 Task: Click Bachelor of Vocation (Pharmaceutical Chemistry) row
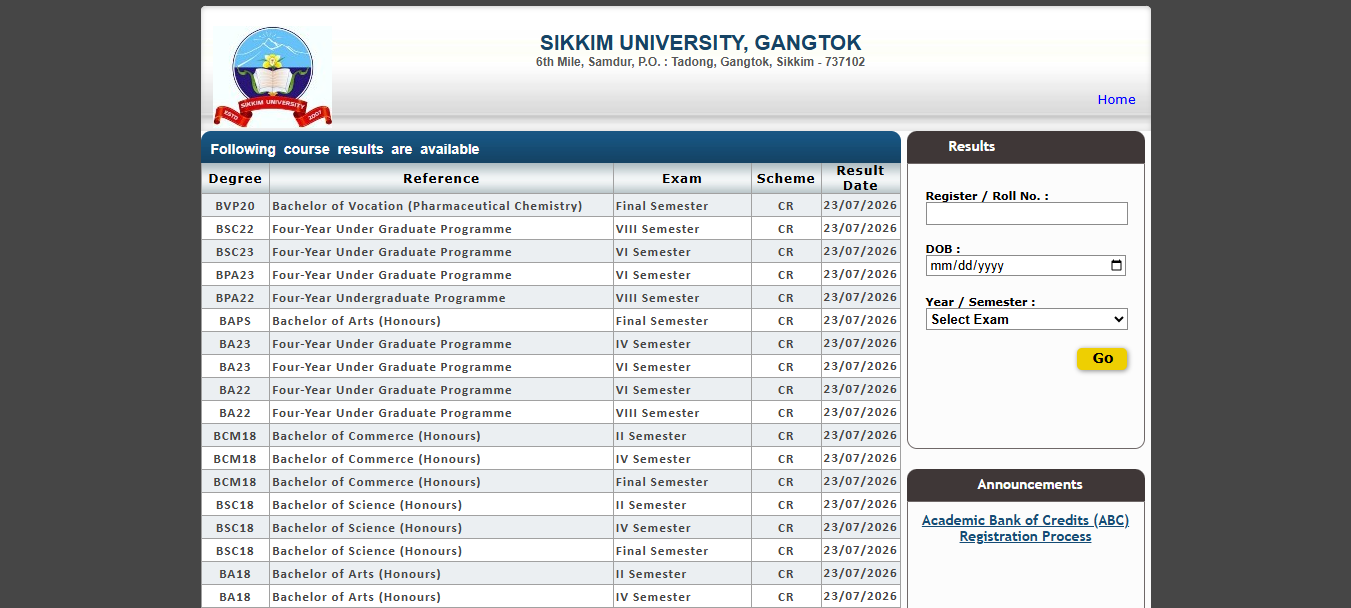[551, 206]
